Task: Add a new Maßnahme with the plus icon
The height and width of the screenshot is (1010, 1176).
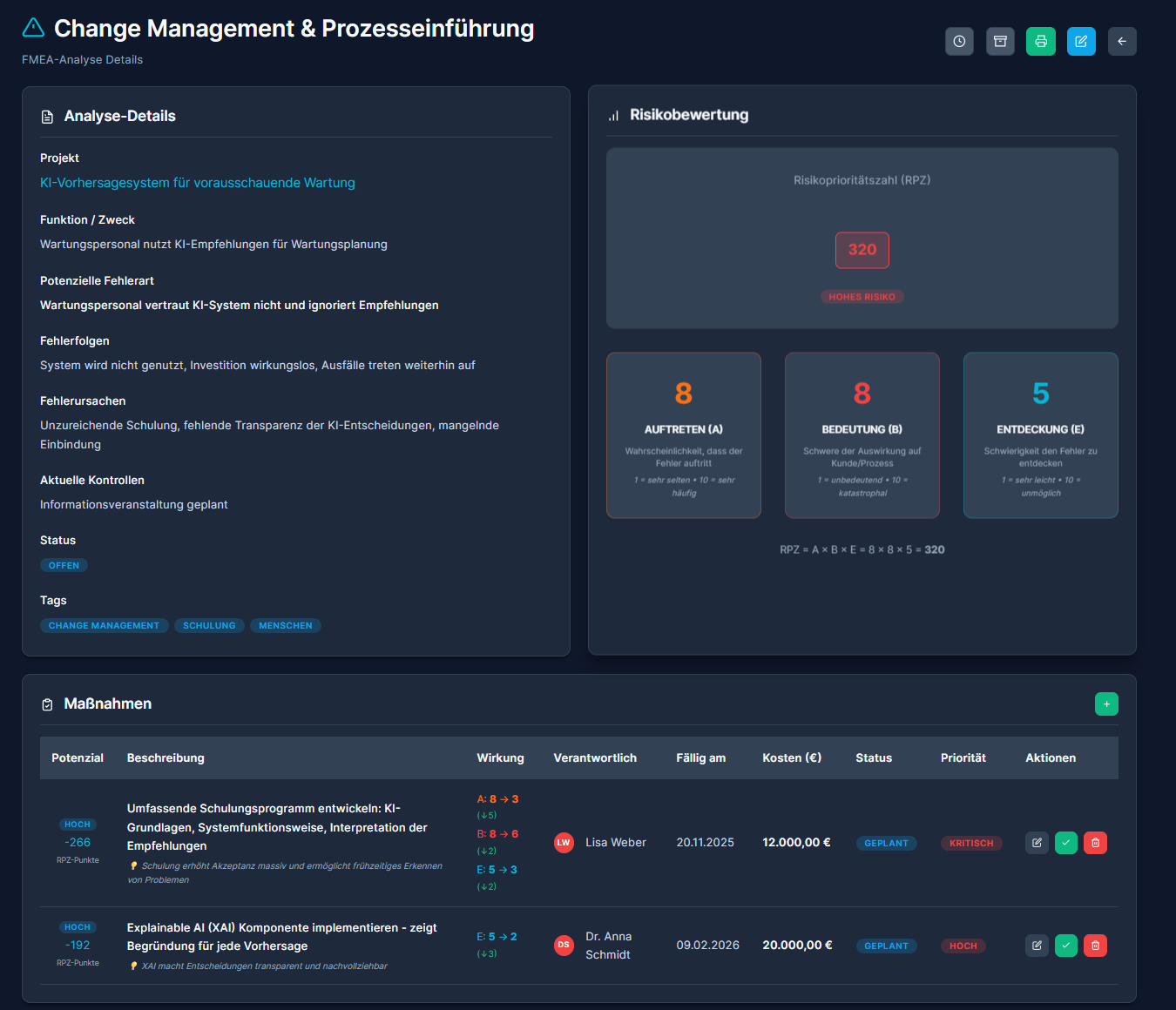Action: pos(1106,704)
